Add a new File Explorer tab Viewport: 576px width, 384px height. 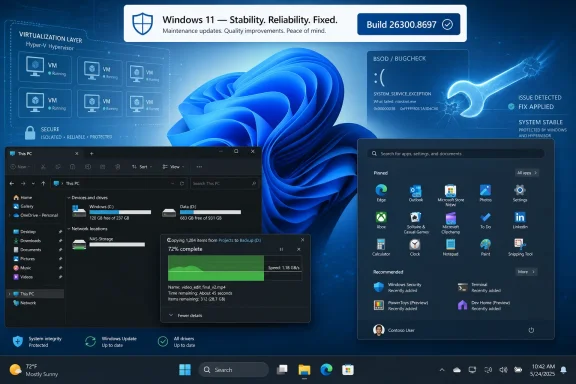(x=91, y=154)
